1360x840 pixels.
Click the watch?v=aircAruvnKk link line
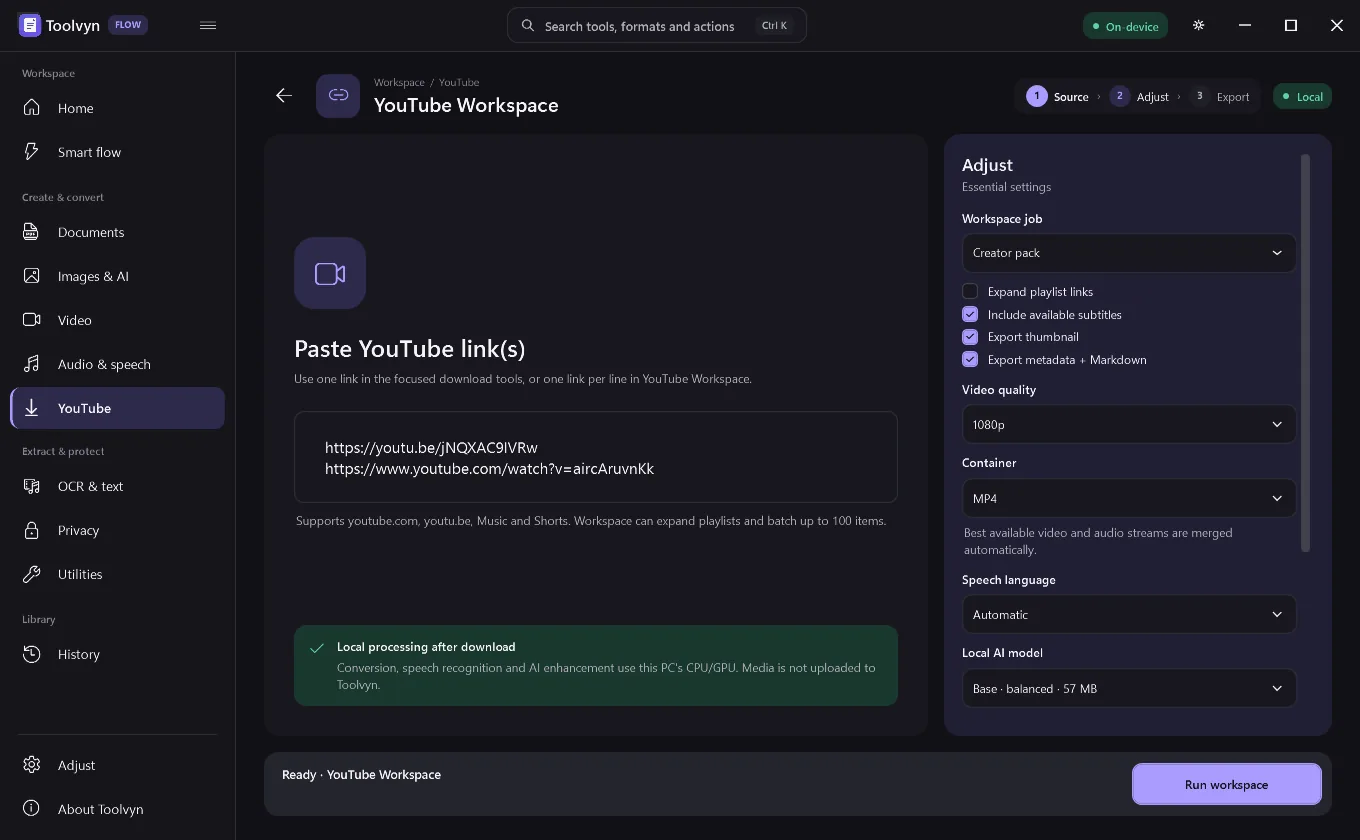[489, 468]
